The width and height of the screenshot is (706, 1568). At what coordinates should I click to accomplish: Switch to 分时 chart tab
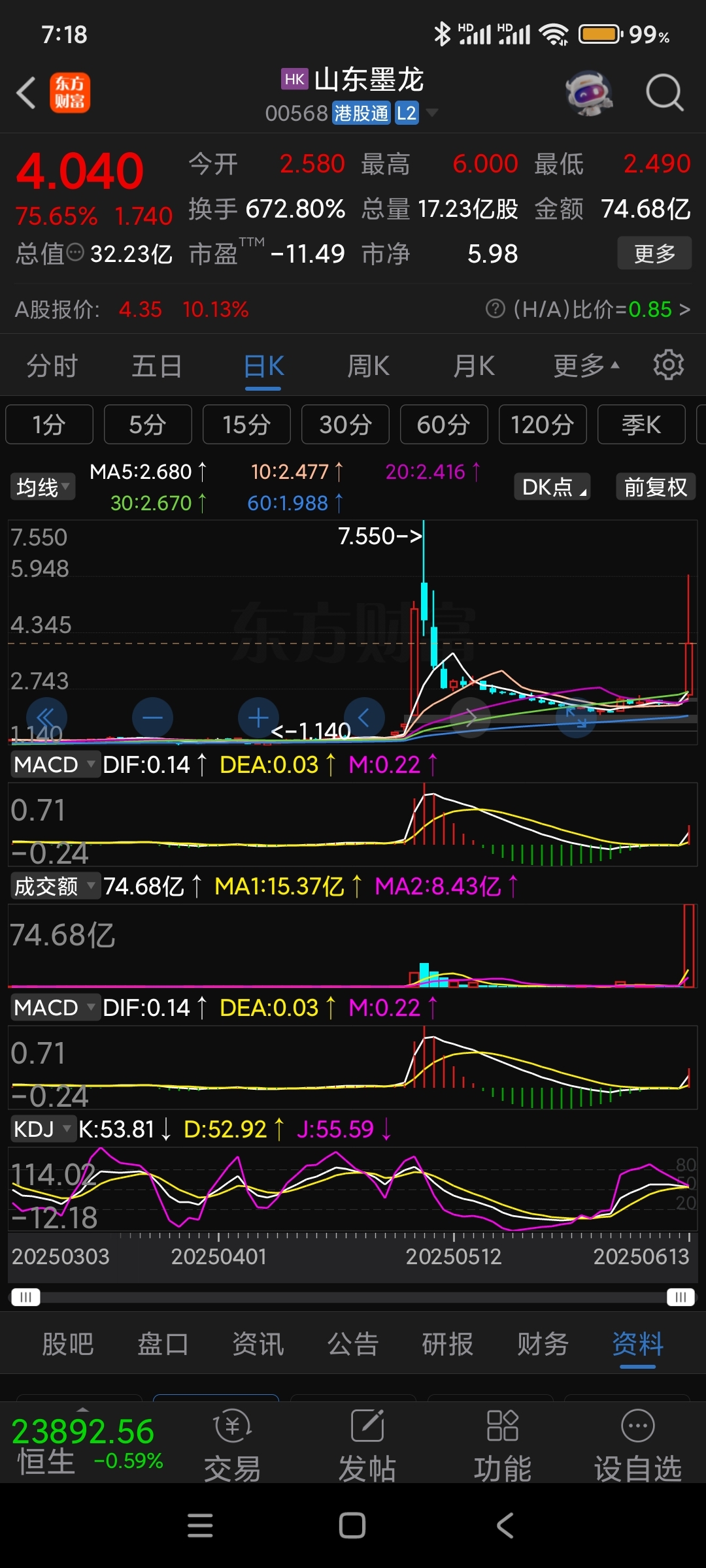click(x=52, y=365)
